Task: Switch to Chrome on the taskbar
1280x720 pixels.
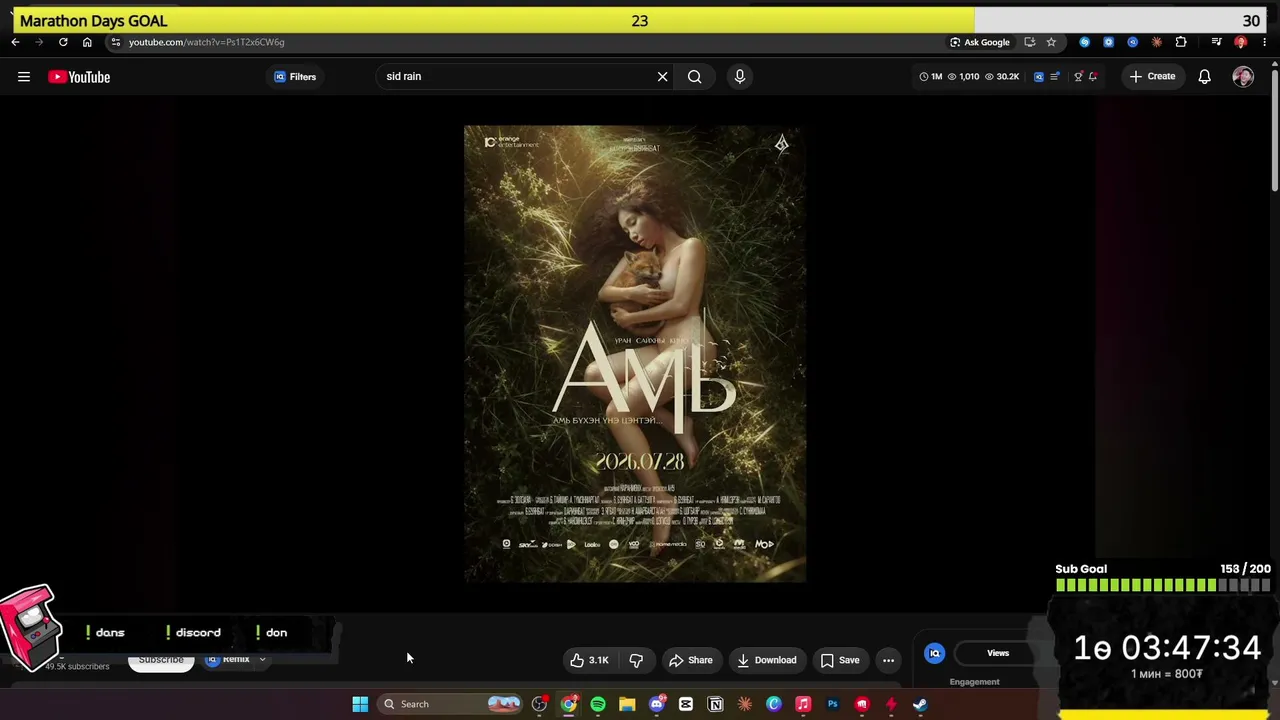Action: click(569, 704)
